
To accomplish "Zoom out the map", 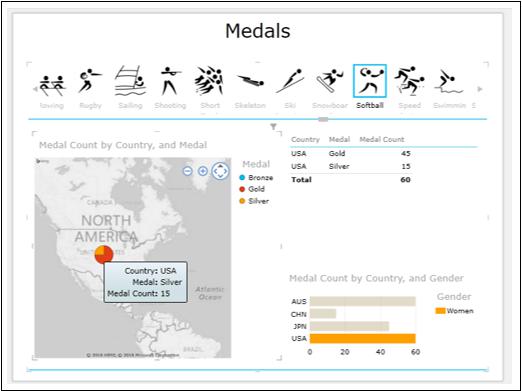I will 188,171.
